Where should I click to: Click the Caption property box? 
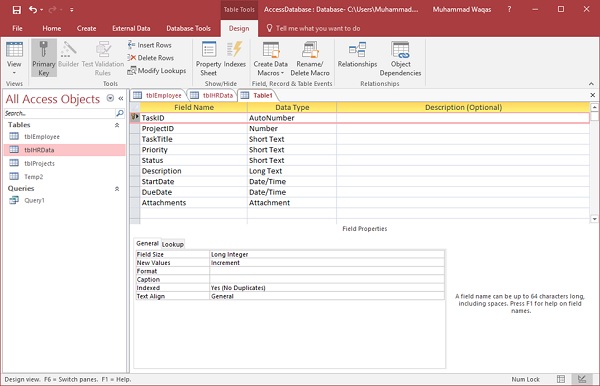tap(327, 279)
